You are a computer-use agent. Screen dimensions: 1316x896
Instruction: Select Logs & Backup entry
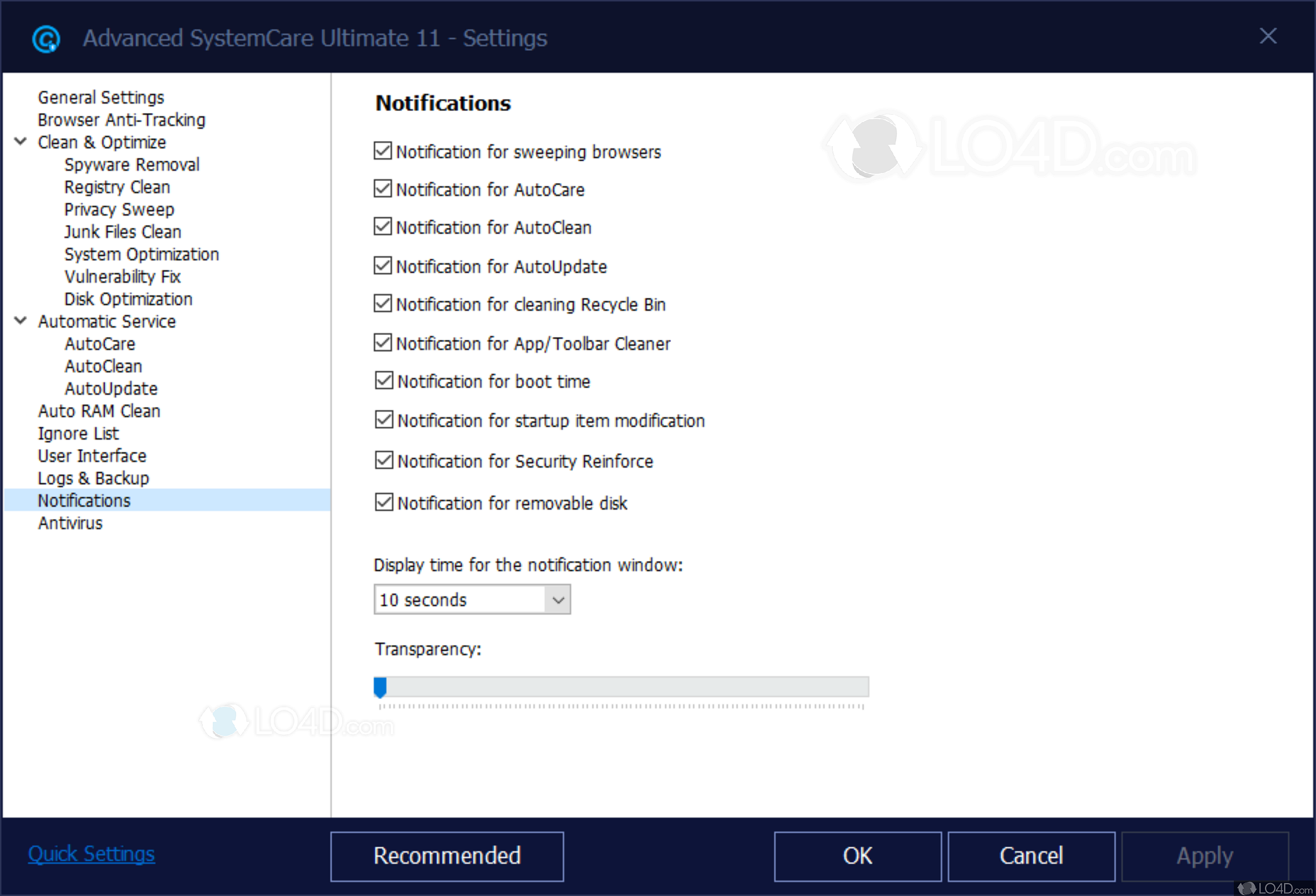(94, 479)
